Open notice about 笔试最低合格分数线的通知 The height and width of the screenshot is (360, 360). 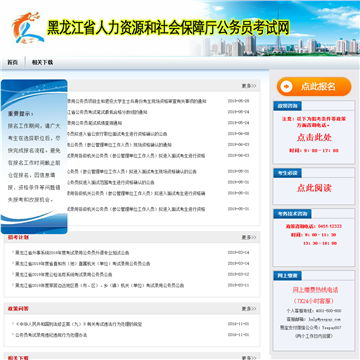(107, 112)
